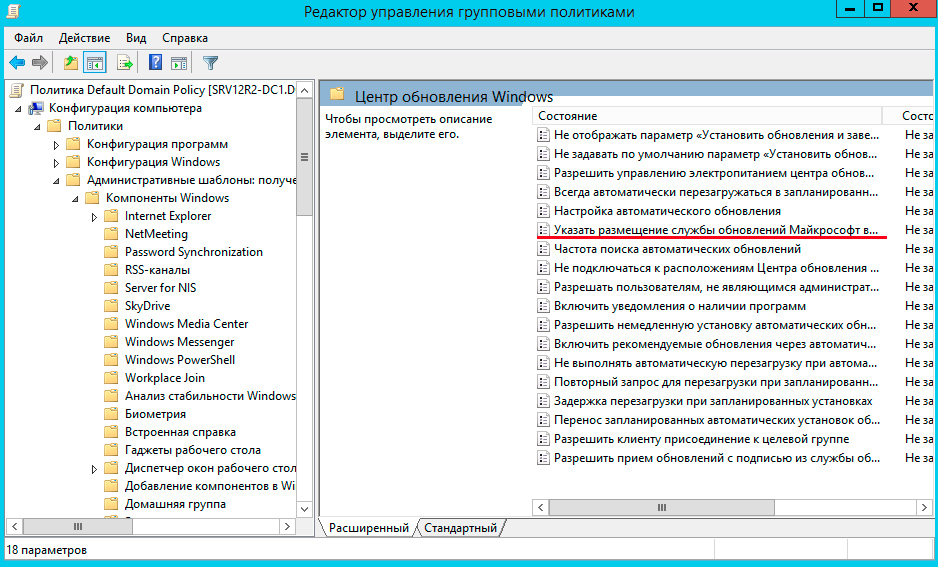Open the Вид menu
Screen dimensions: 938x567
pyautogui.click(x=136, y=38)
